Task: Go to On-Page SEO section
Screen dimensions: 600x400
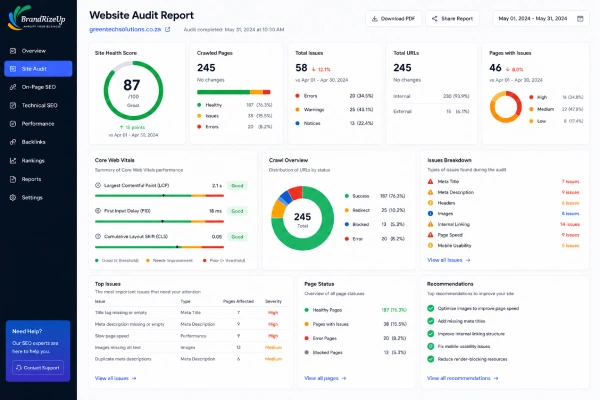Action: tap(38, 87)
